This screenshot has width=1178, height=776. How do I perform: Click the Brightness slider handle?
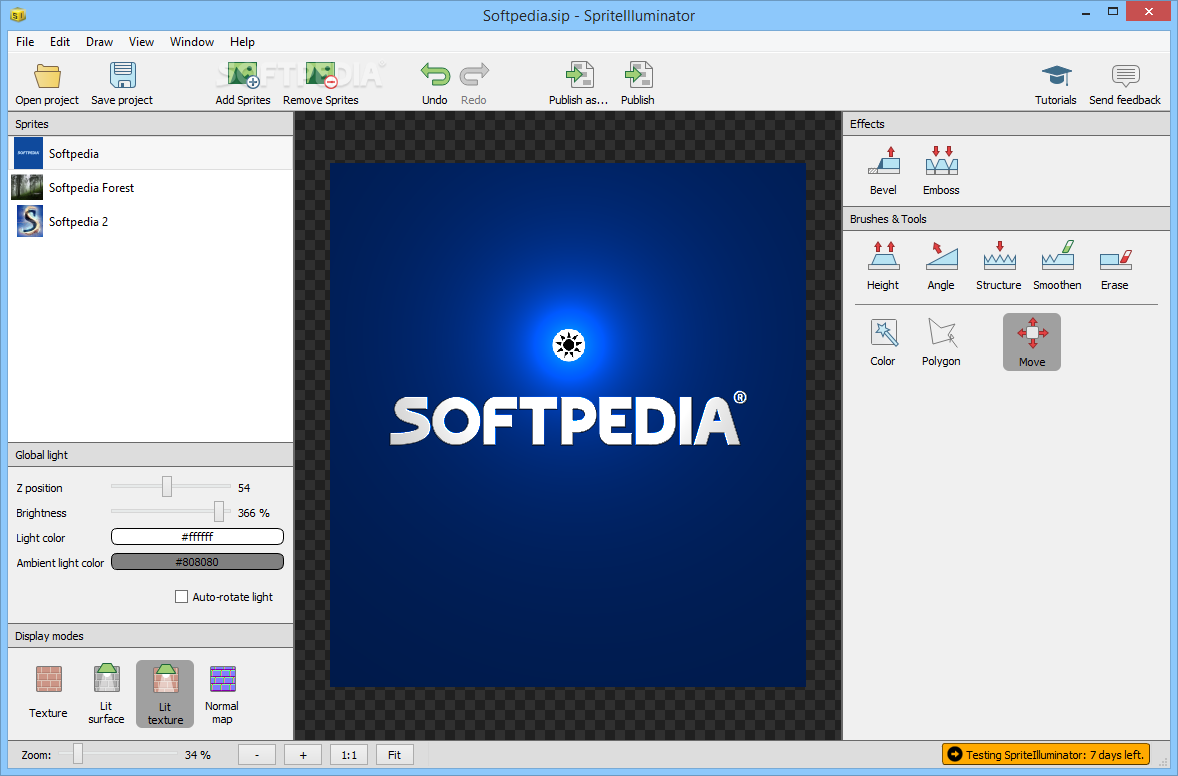[x=219, y=512]
